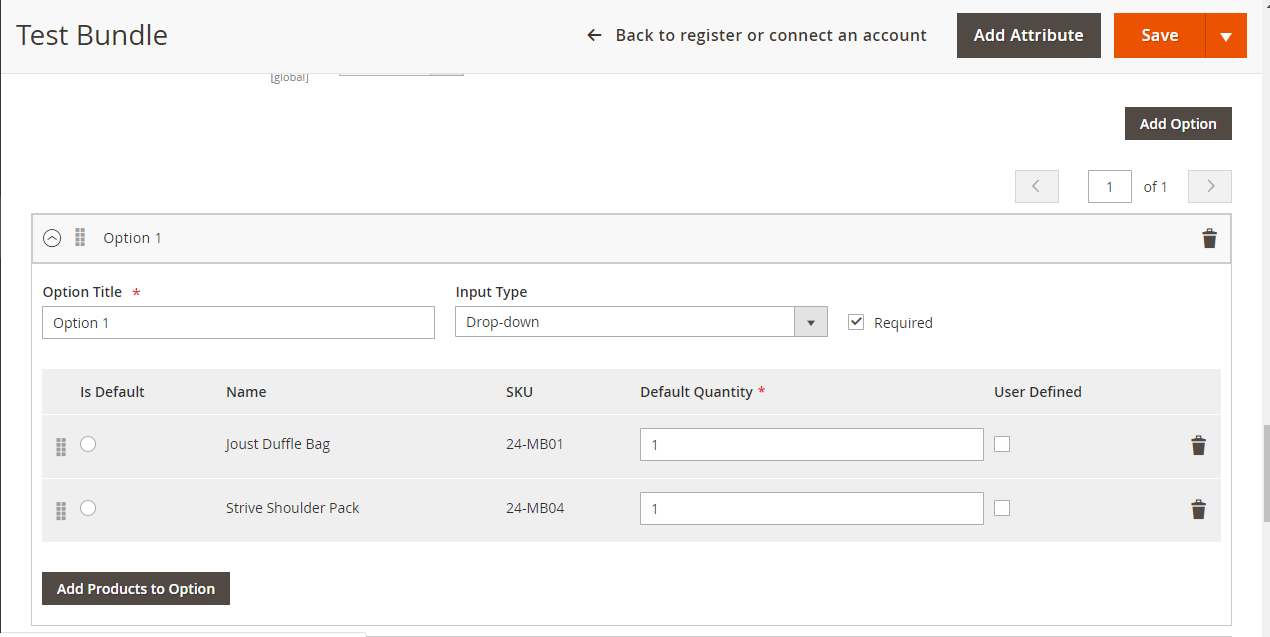Screen dimensions: 1270x637
Task: Toggle the Required checkbox
Action: pyautogui.click(x=856, y=322)
